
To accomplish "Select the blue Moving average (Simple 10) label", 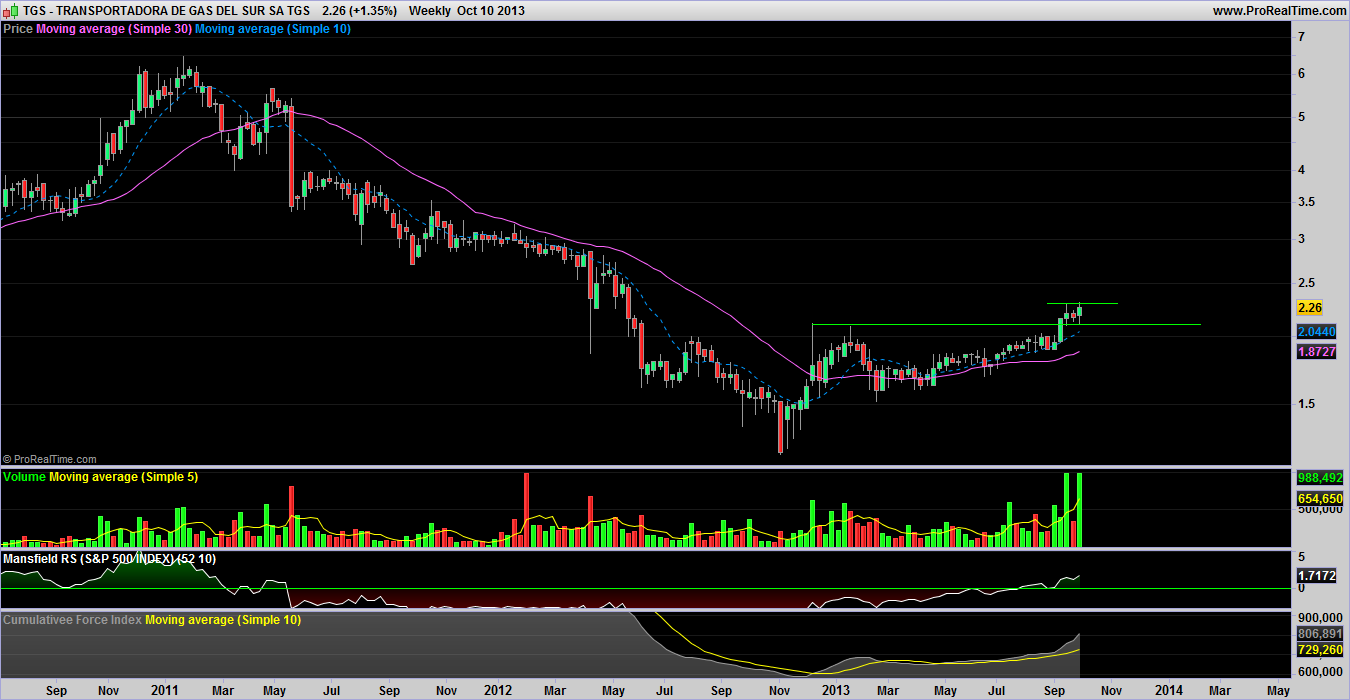I will point(272,29).
